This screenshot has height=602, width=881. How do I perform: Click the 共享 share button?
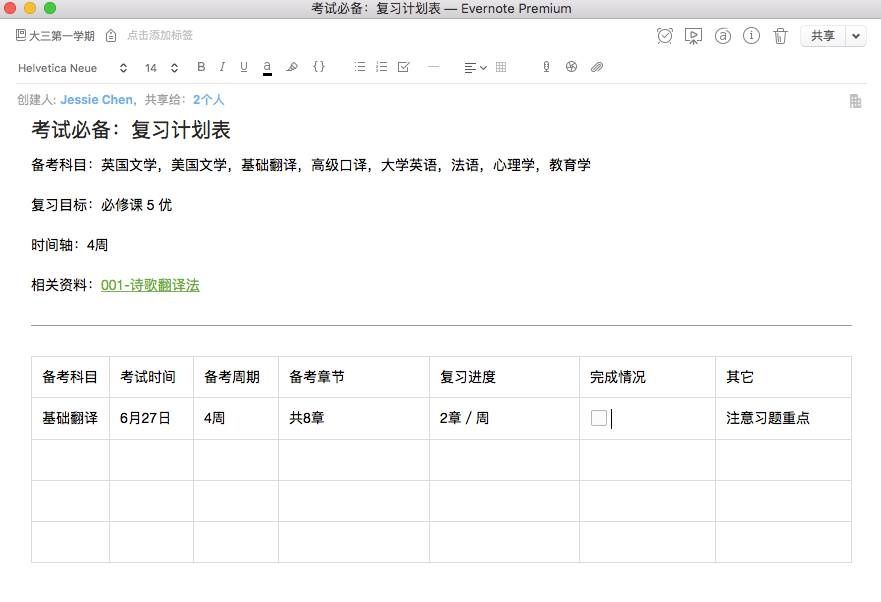pyautogui.click(x=822, y=36)
